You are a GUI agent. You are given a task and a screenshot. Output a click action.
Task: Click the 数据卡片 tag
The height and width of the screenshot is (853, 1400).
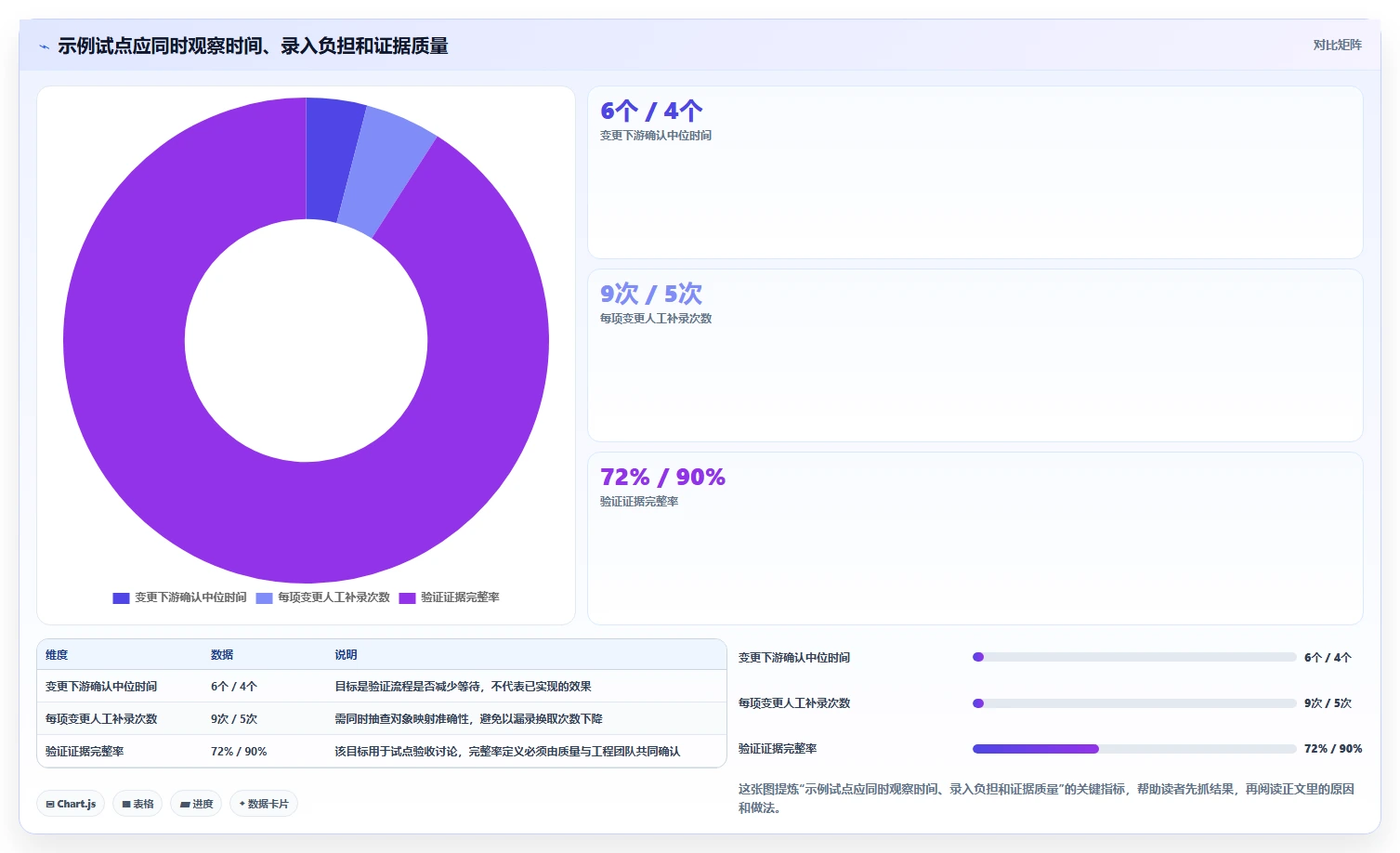pos(264,804)
